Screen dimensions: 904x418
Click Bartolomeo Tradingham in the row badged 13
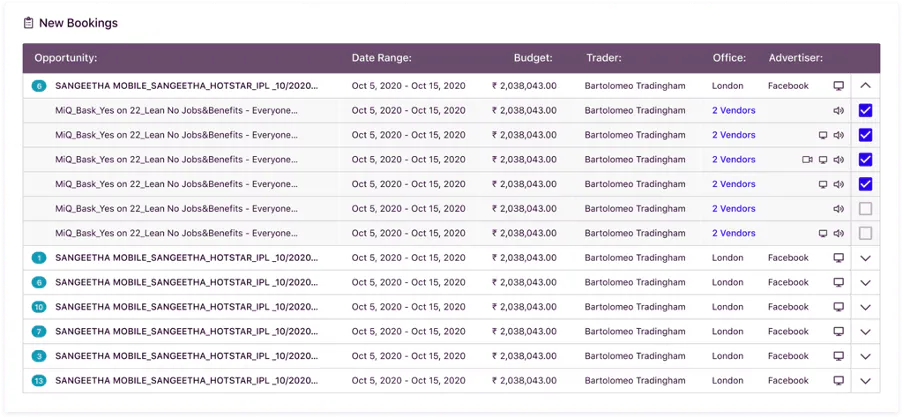(635, 381)
